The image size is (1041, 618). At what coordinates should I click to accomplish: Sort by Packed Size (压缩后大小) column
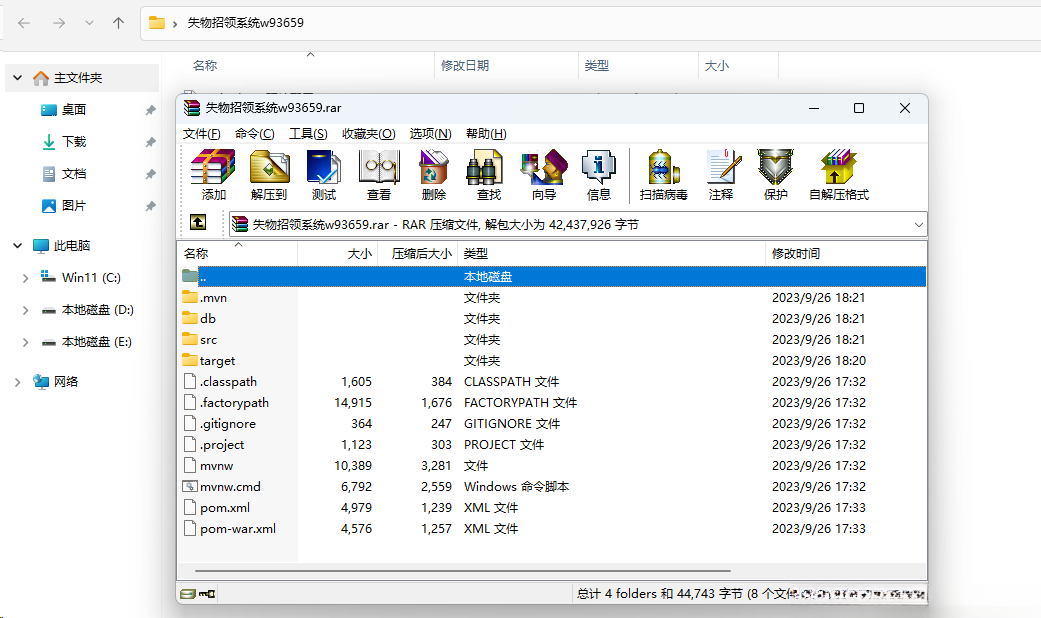418,253
